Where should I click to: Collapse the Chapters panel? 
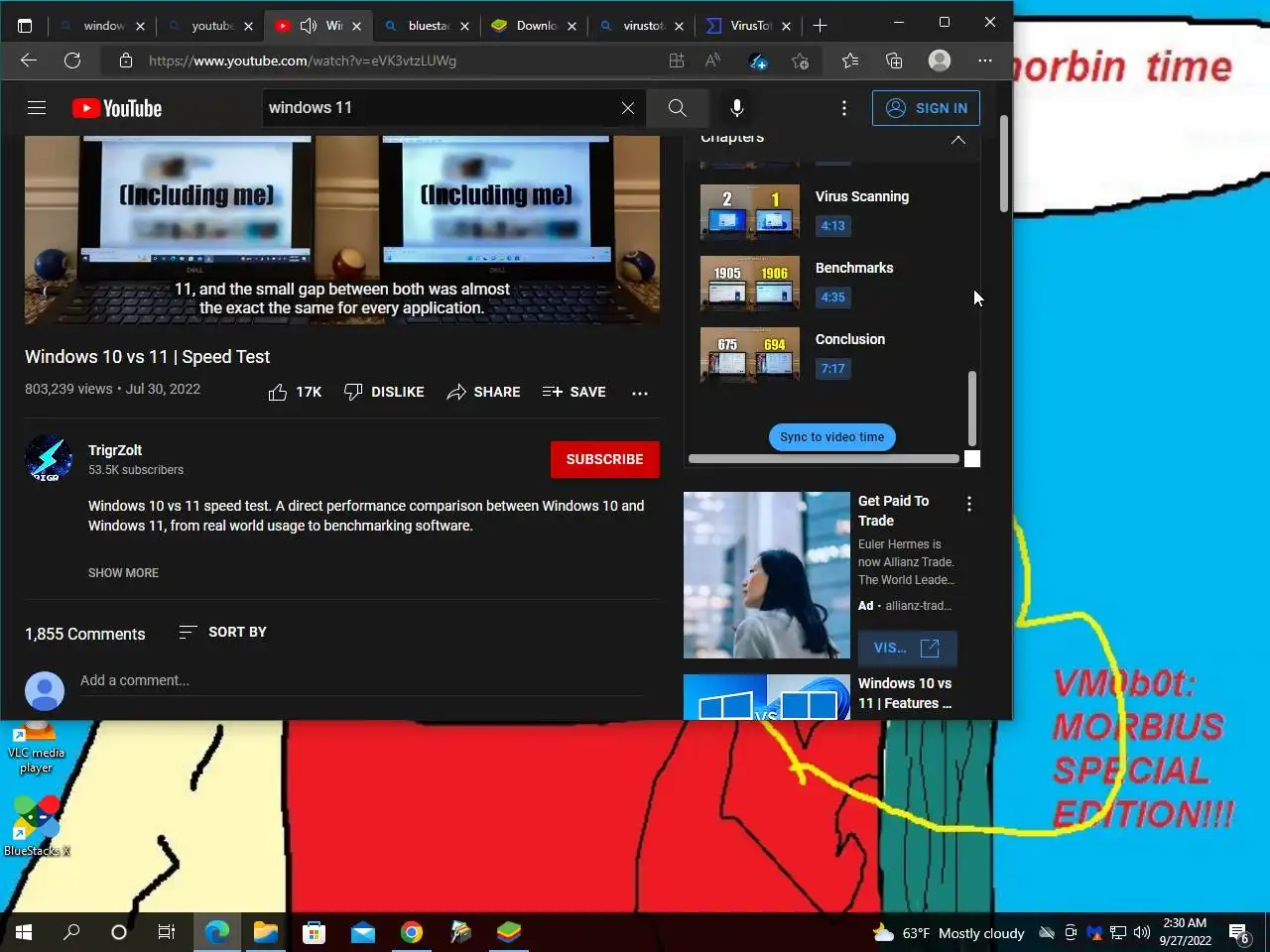[957, 140]
